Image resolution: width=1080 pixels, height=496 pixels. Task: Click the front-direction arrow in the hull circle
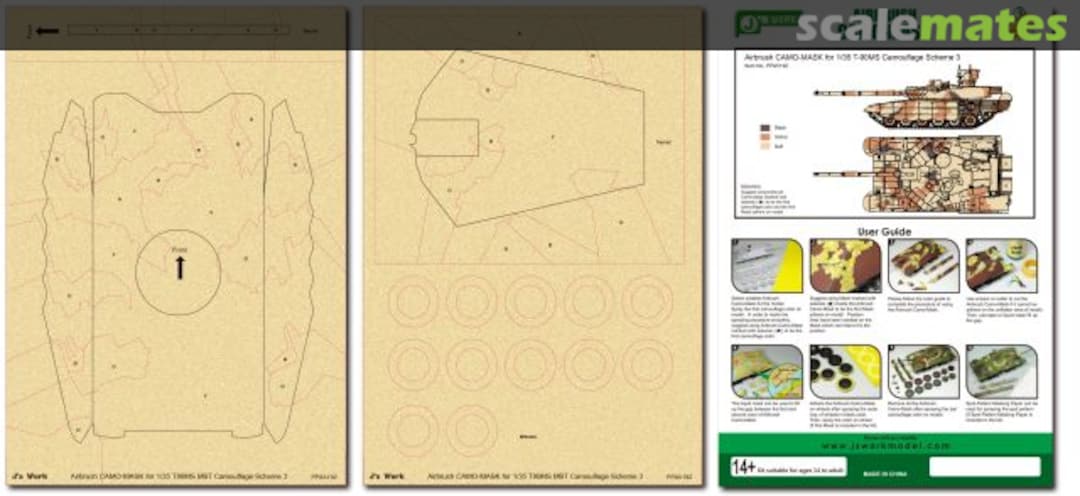pyautogui.click(x=180, y=267)
